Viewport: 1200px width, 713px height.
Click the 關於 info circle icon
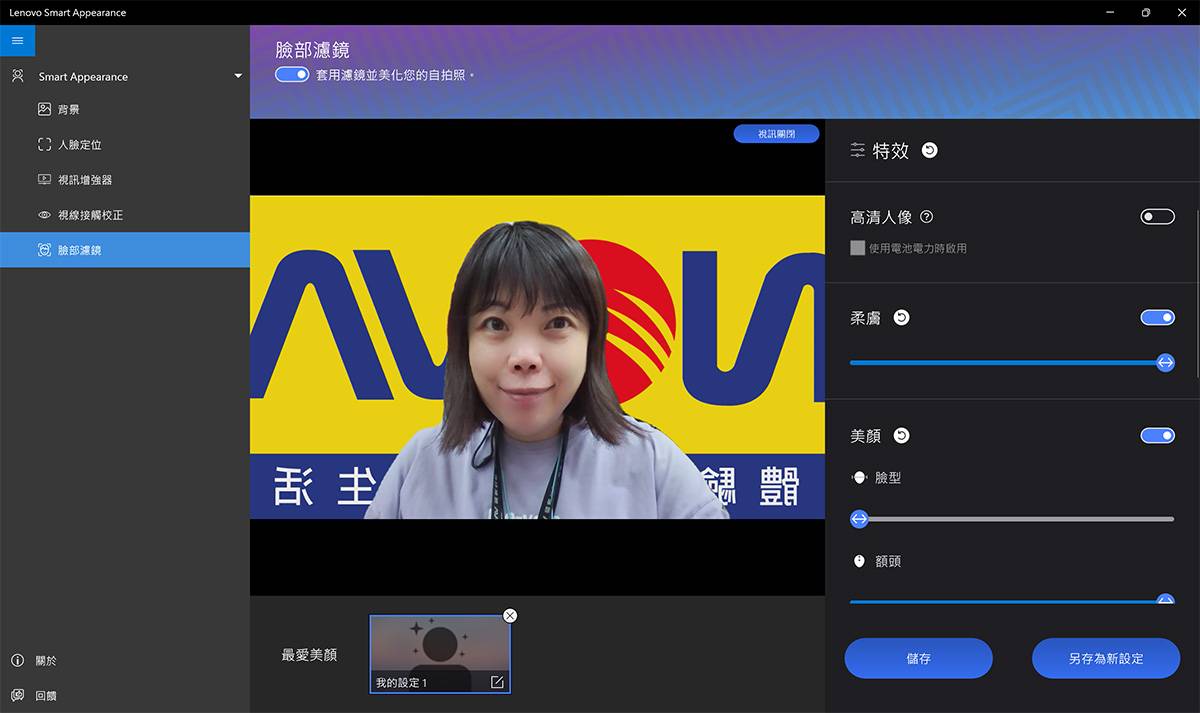[x=17, y=660]
